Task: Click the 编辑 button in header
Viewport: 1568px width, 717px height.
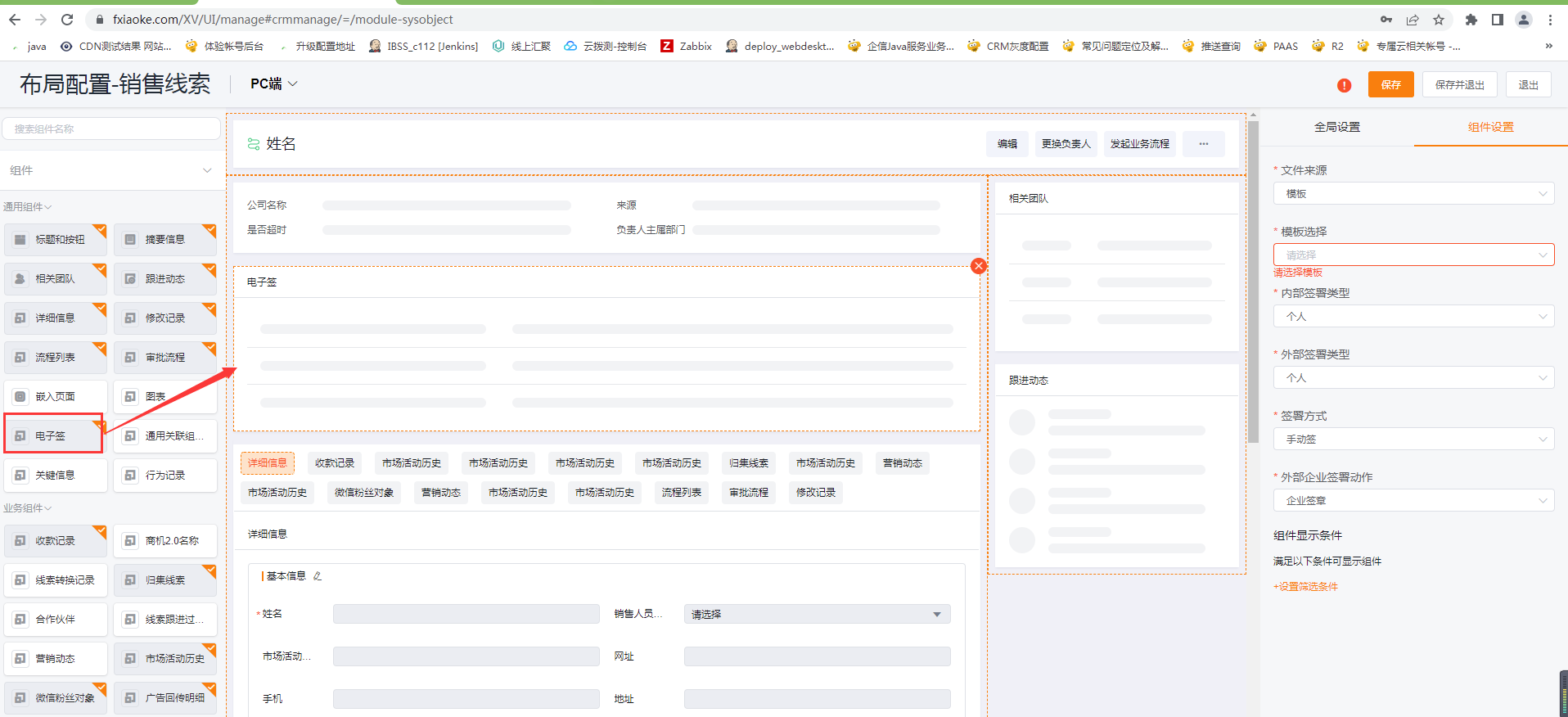Action: [1007, 144]
